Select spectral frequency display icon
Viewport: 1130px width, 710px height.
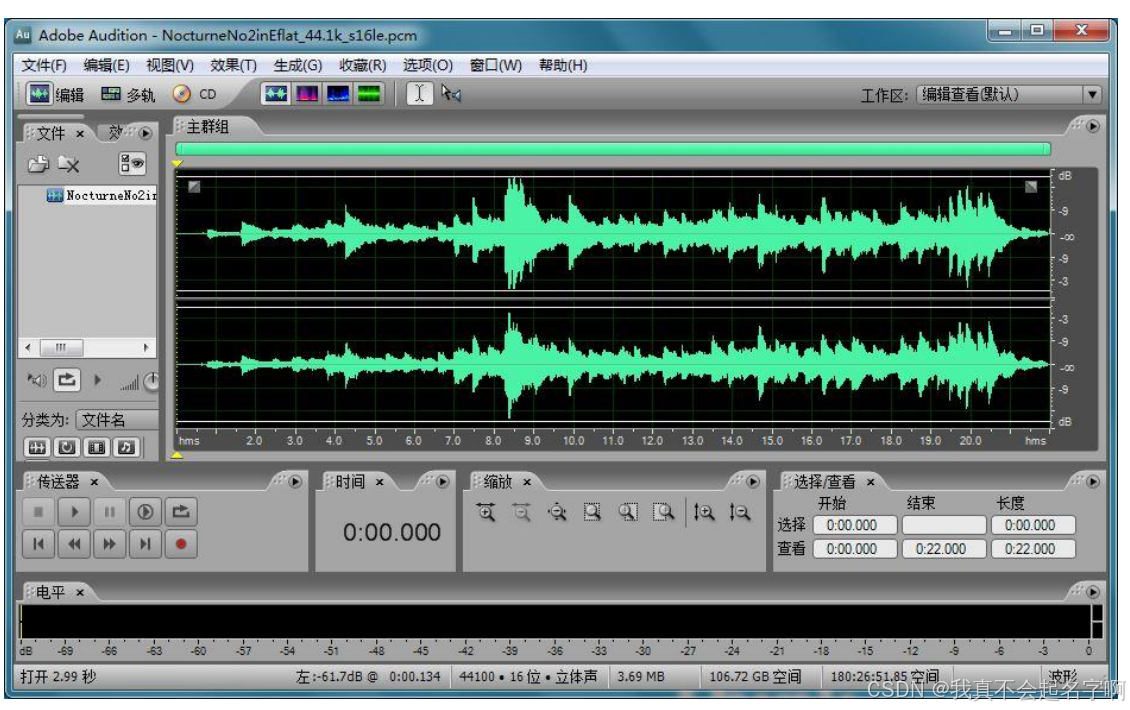(x=307, y=94)
